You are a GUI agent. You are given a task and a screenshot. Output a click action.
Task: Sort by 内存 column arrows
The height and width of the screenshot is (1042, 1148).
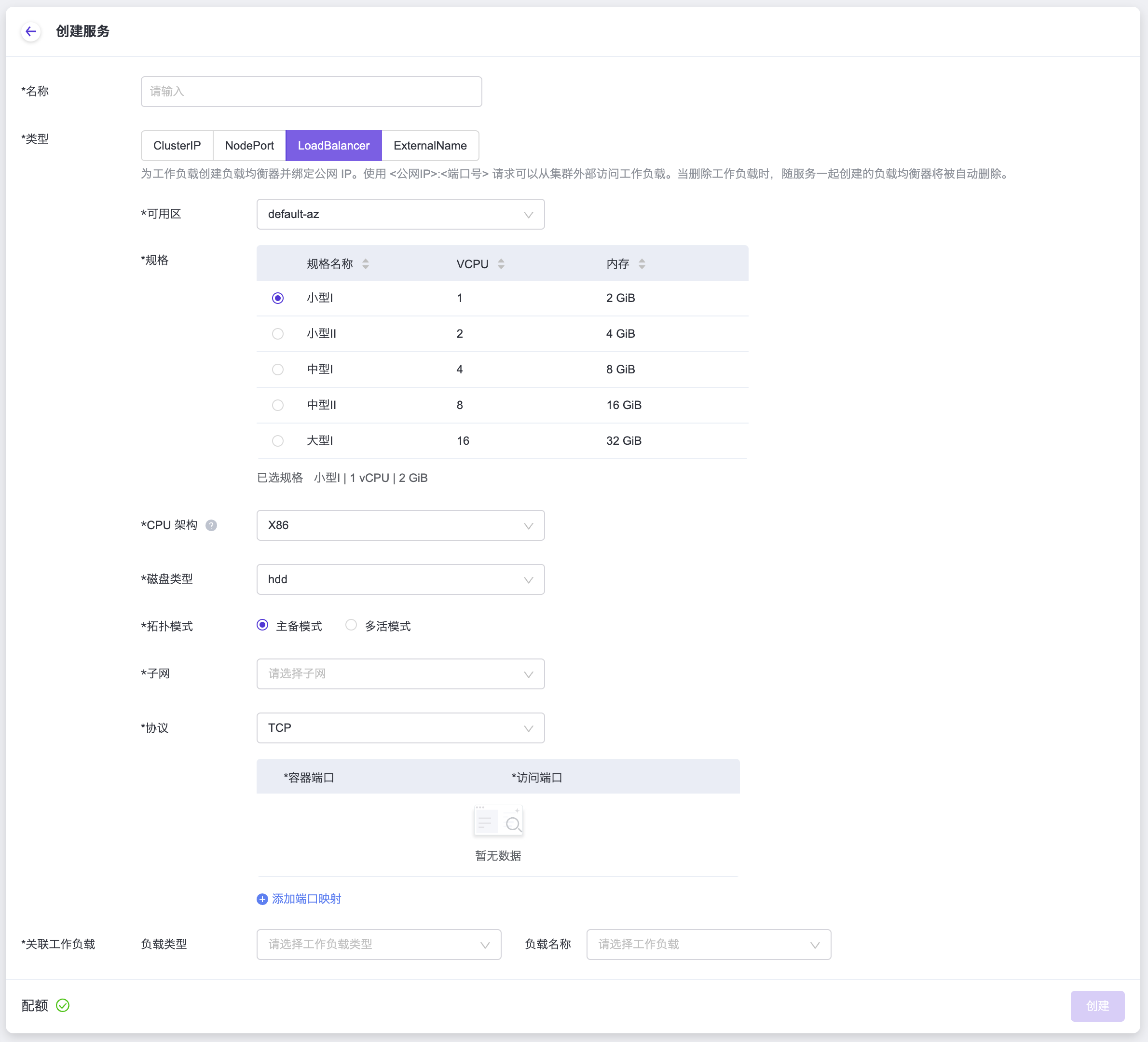(642, 263)
